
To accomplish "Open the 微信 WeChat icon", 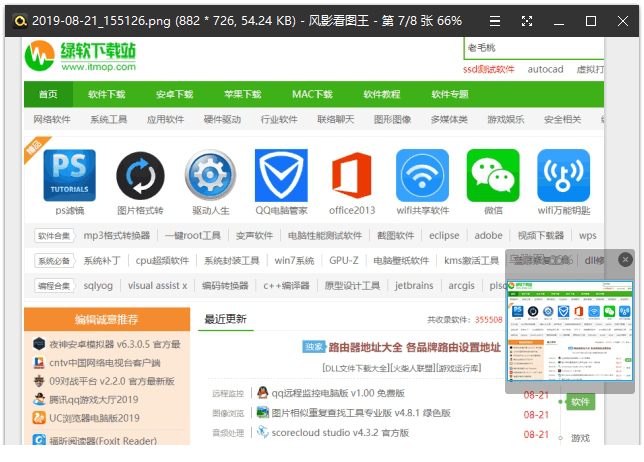I will [493, 175].
